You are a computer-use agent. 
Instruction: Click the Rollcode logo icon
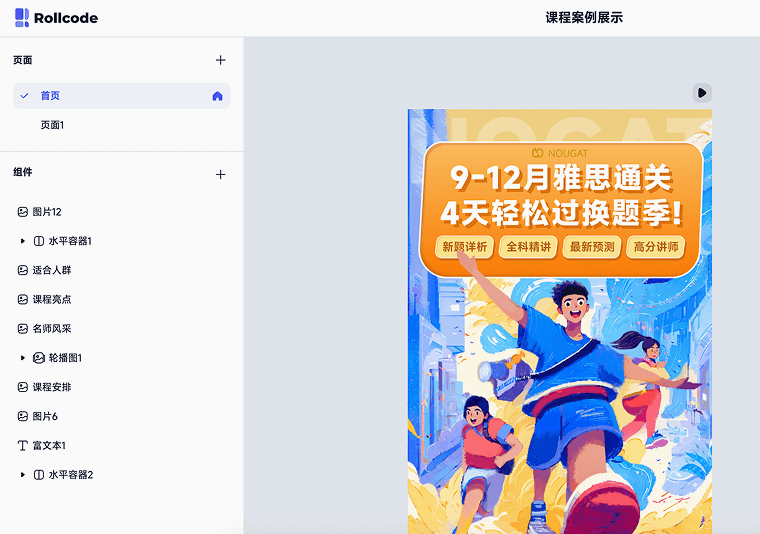(x=22, y=17)
